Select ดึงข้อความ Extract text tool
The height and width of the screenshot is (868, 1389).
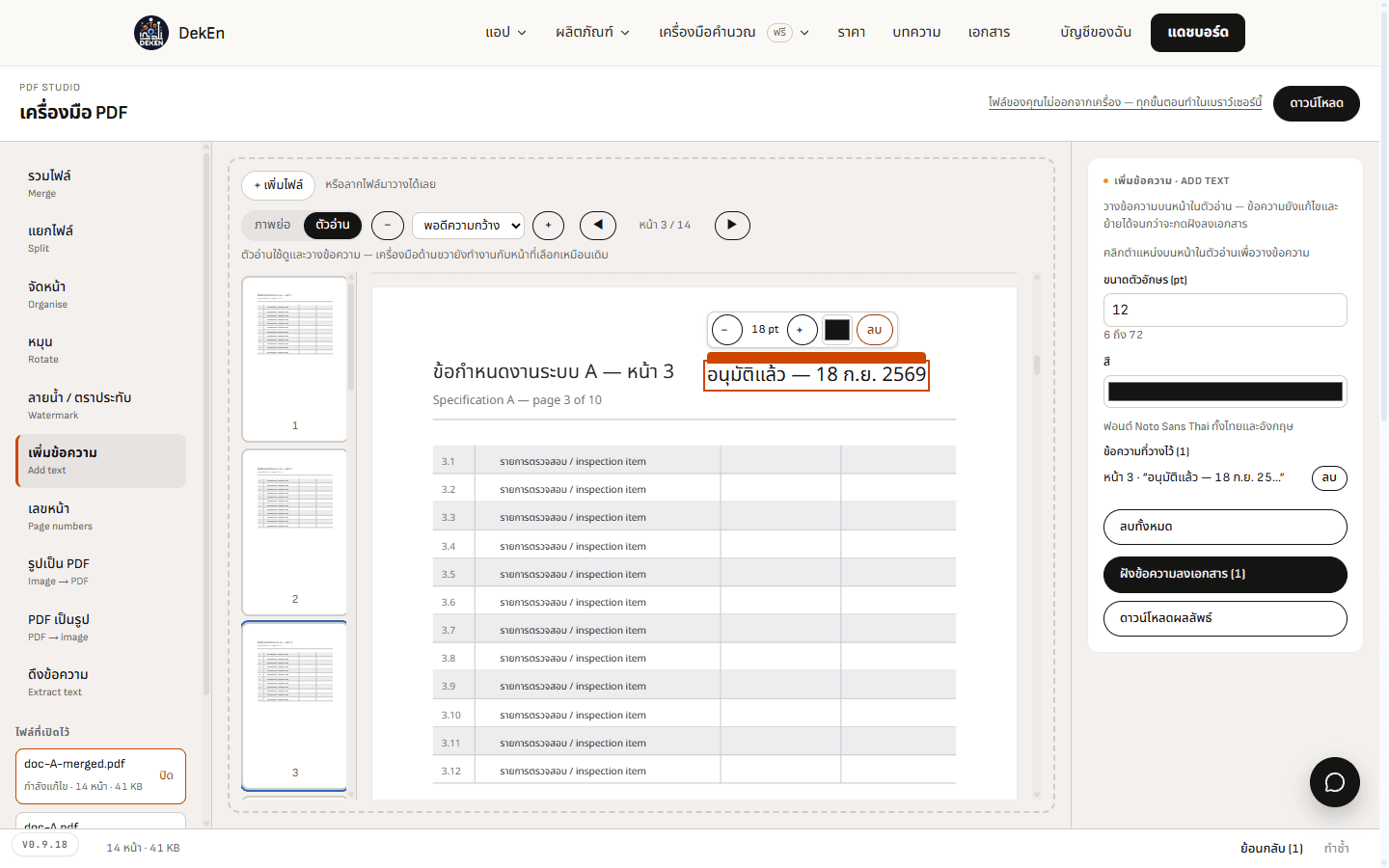(x=101, y=682)
